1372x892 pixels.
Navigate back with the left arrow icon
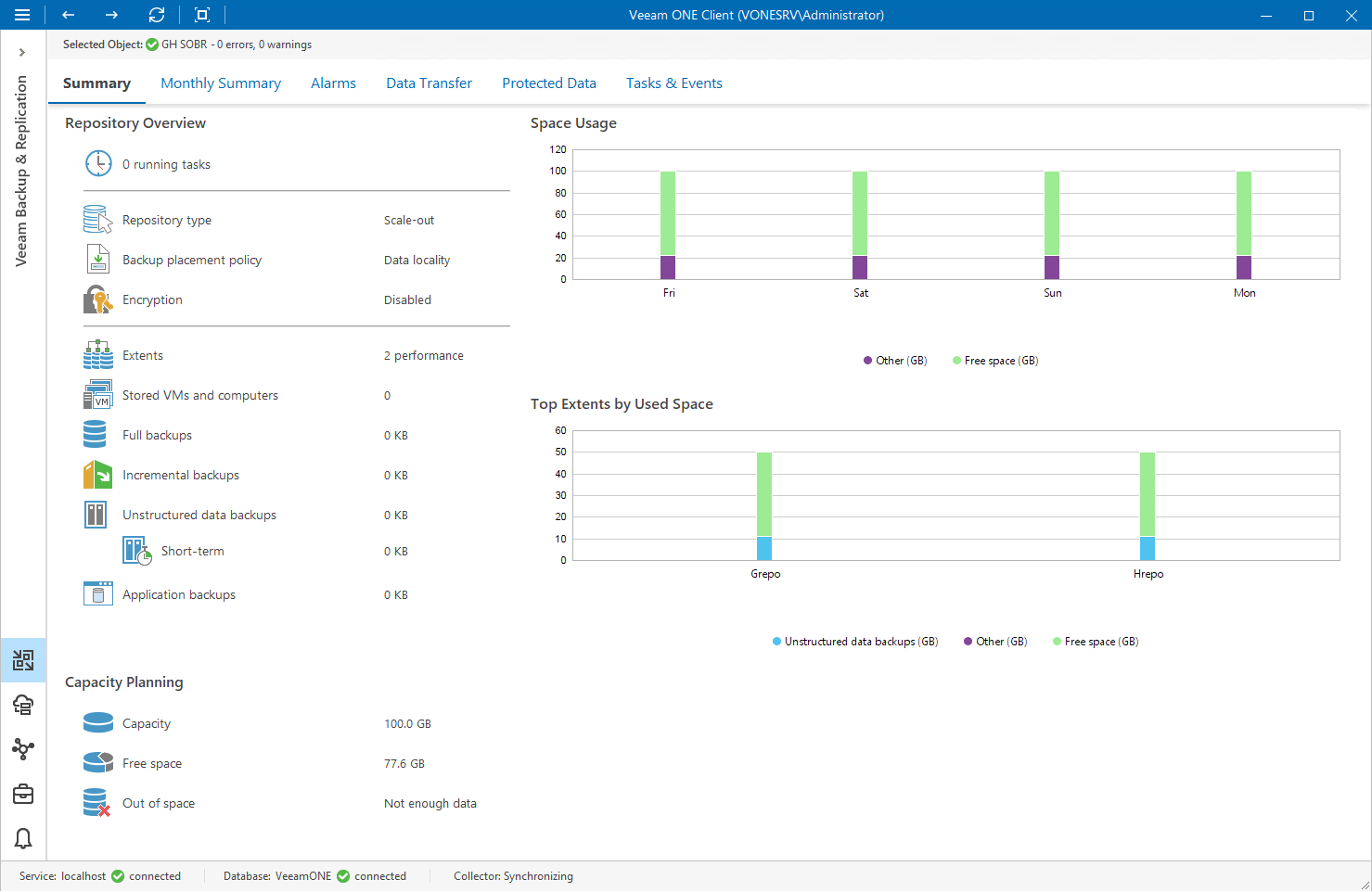pos(68,15)
